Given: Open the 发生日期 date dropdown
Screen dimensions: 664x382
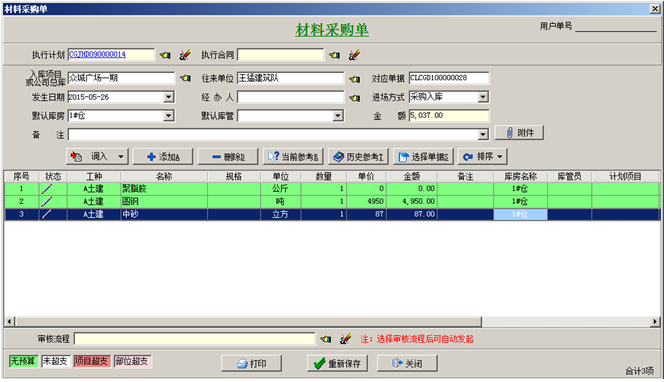Looking at the screenshot, I should point(169,97).
